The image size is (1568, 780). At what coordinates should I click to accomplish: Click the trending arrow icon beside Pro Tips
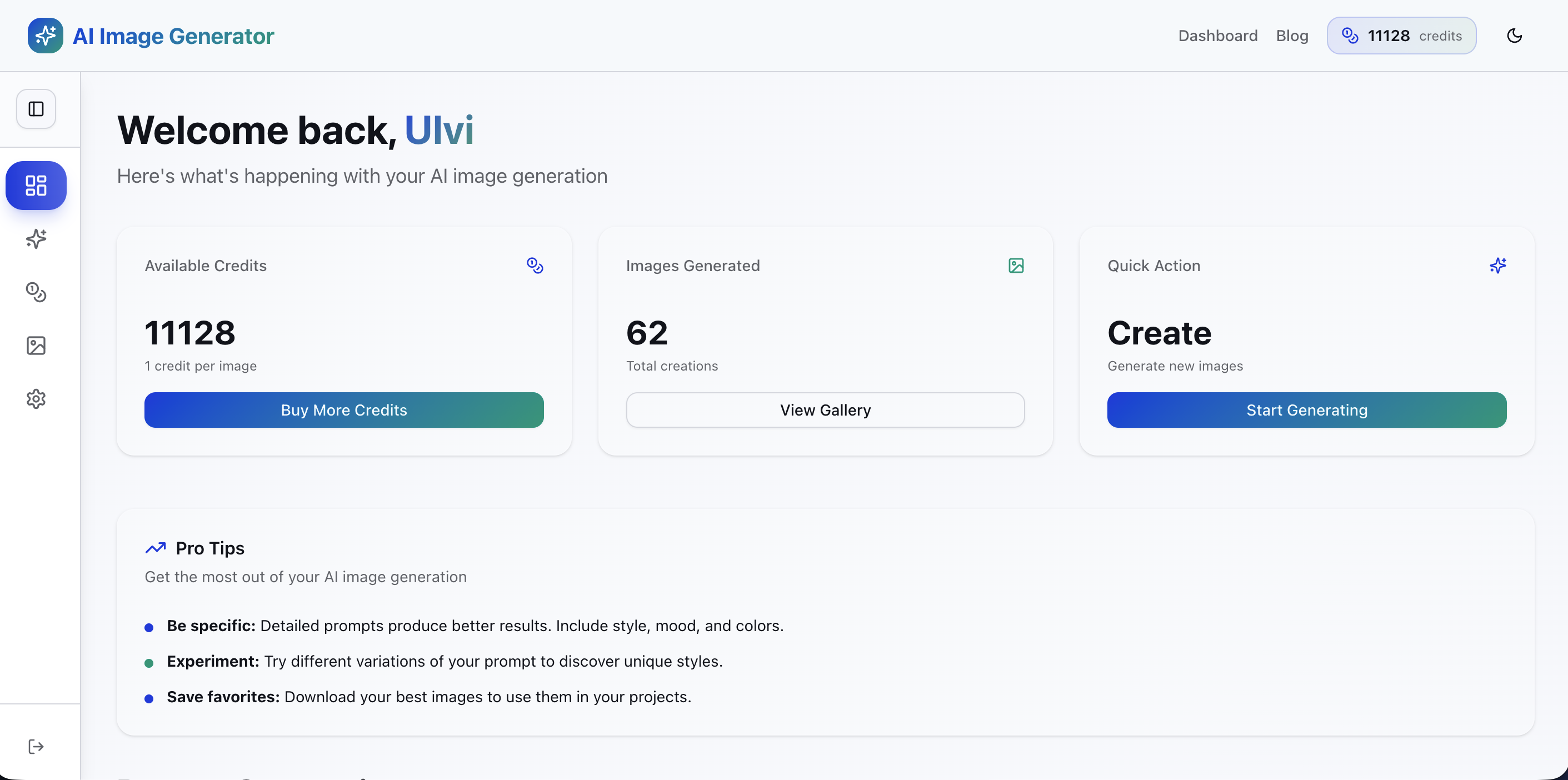click(155, 548)
